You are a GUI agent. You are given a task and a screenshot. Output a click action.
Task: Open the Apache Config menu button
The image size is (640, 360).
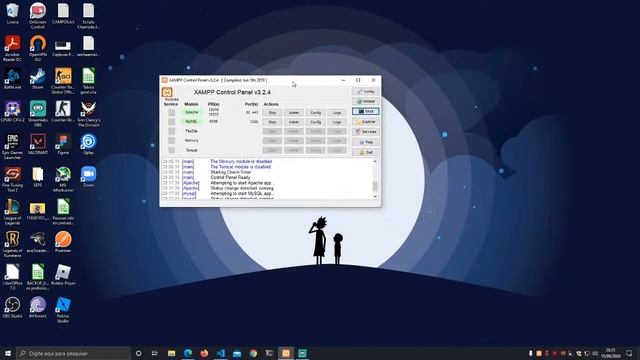(316, 112)
